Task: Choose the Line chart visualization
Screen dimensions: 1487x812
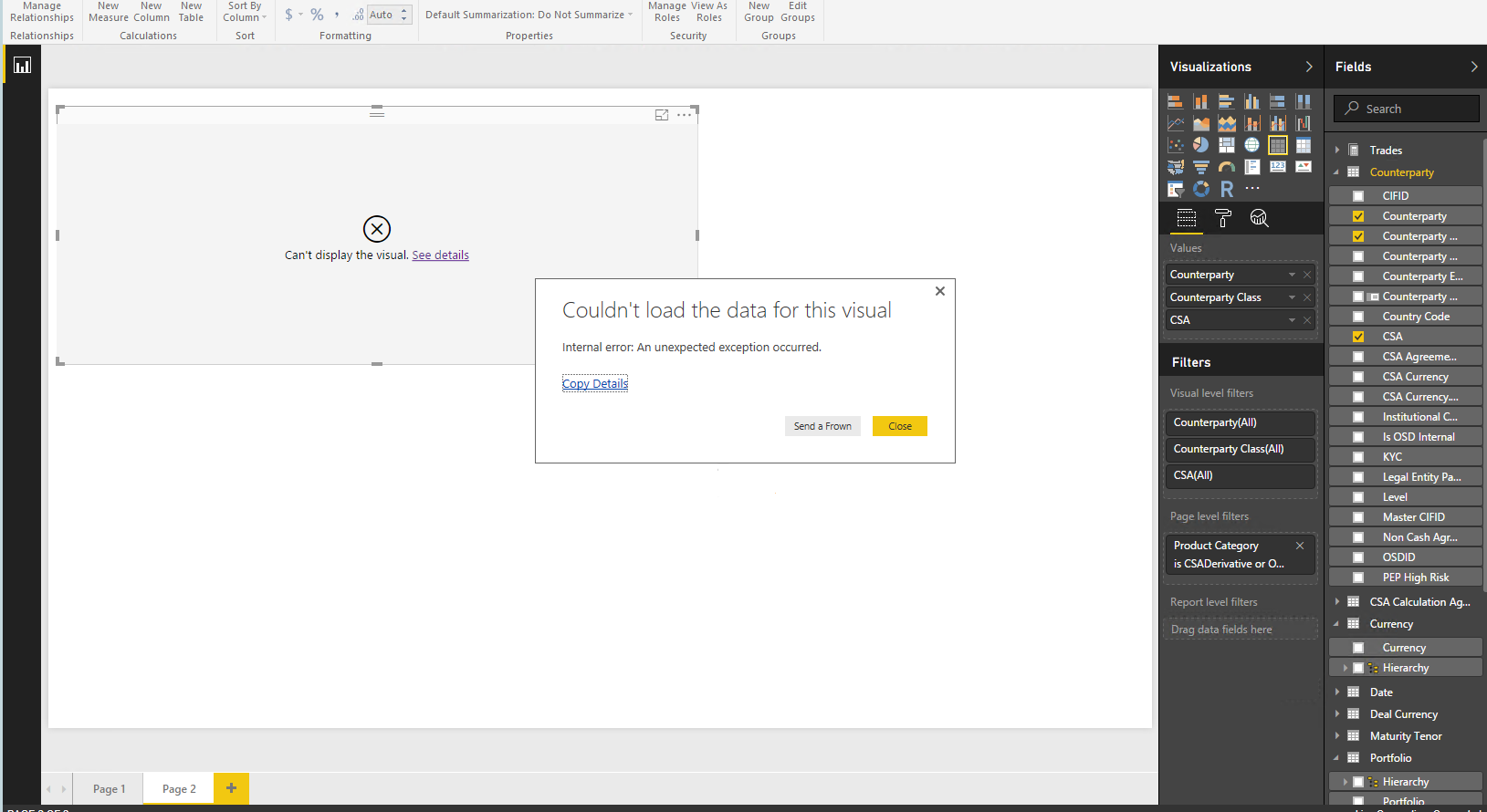Action: (1176, 123)
